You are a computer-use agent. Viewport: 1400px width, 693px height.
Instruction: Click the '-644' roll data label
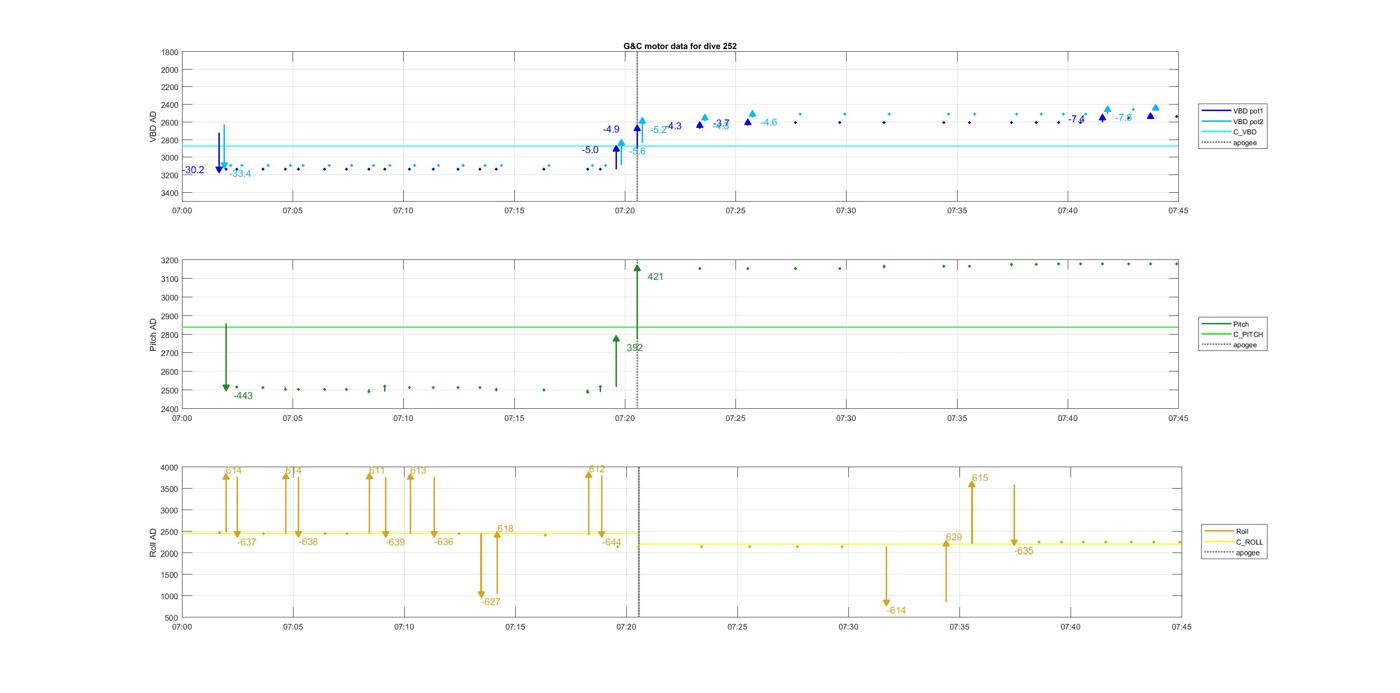tap(612, 542)
